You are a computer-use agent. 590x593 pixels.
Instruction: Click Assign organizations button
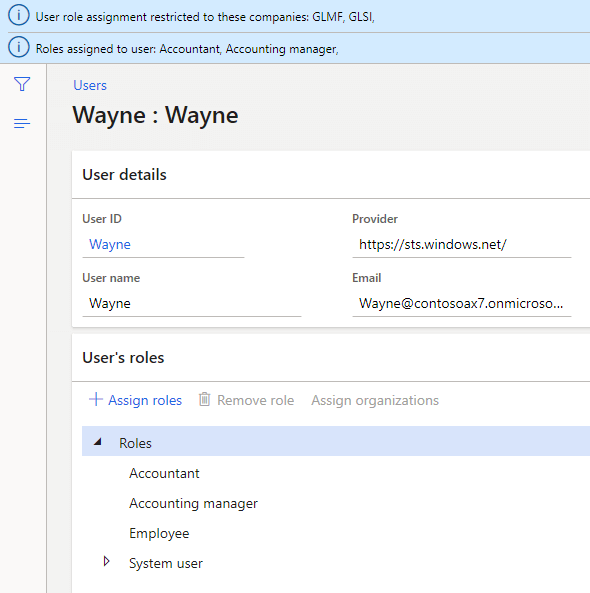click(x=375, y=400)
